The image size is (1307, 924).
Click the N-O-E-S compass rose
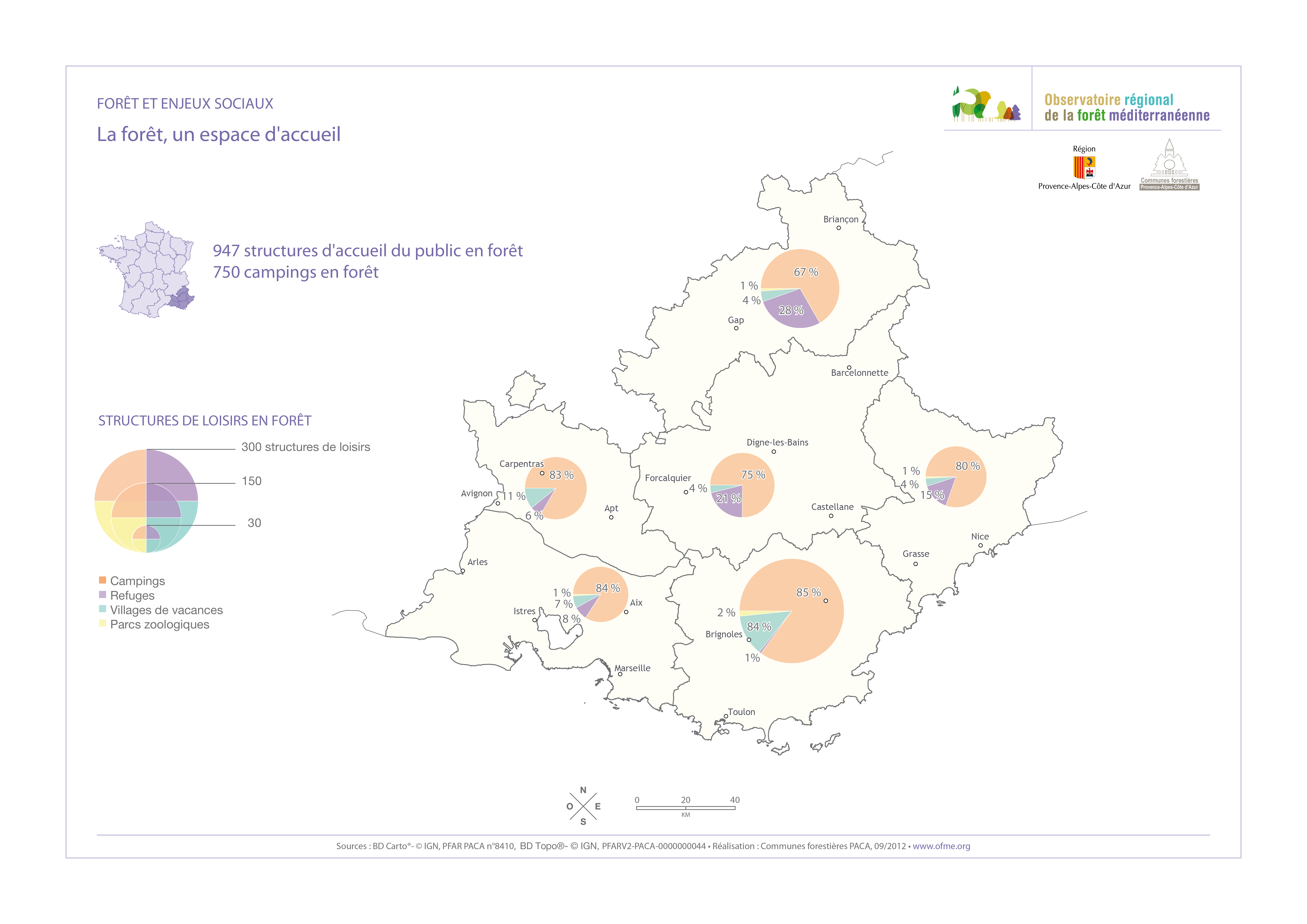click(583, 806)
